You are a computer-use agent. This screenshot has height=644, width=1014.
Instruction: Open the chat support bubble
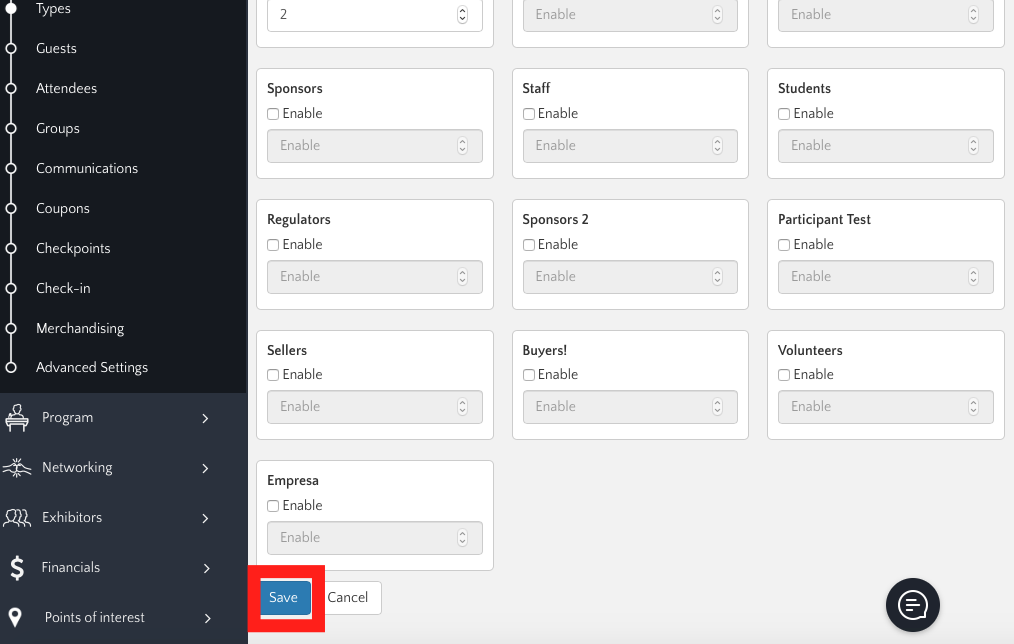tap(912, 605)
